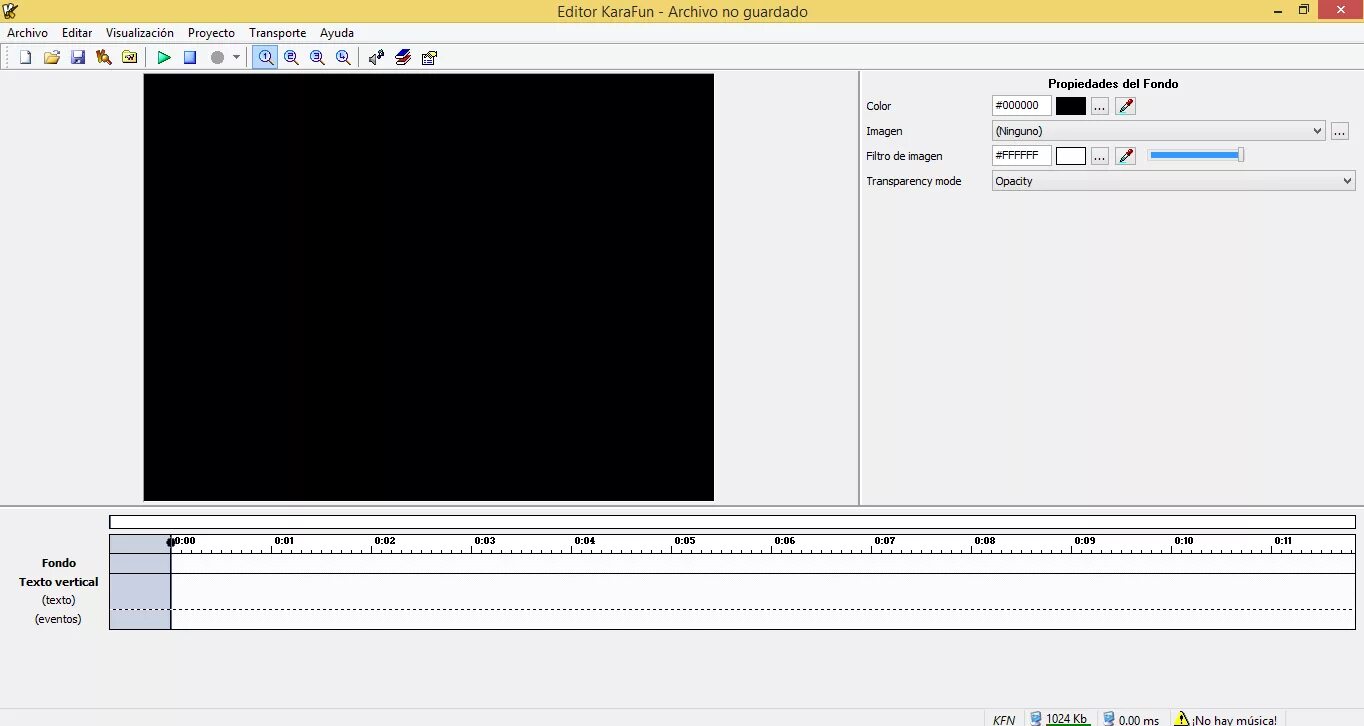Click the (eventos) row label
The image size is (1364, 726).
tap(58, 619)
